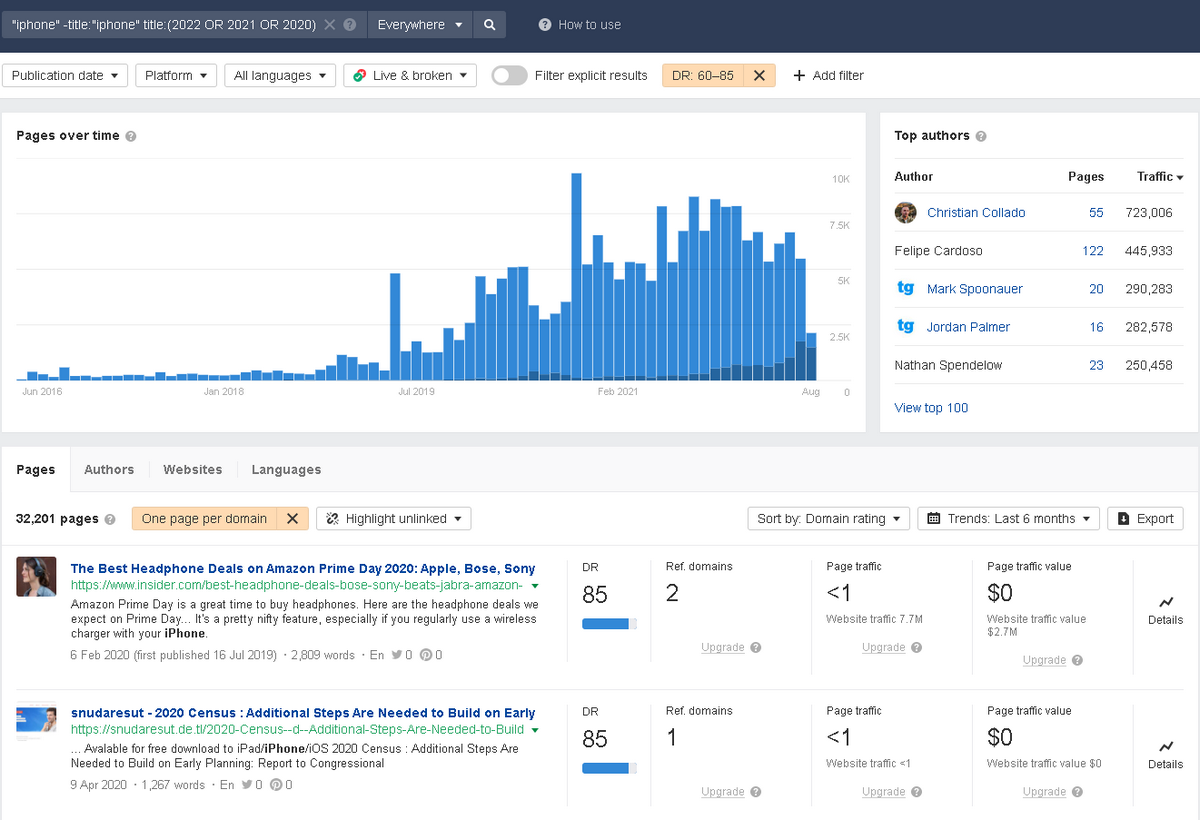Open Details for the Headphone Deals result
Viewport: 1200px width, 820px height.
coord(1165,610)
